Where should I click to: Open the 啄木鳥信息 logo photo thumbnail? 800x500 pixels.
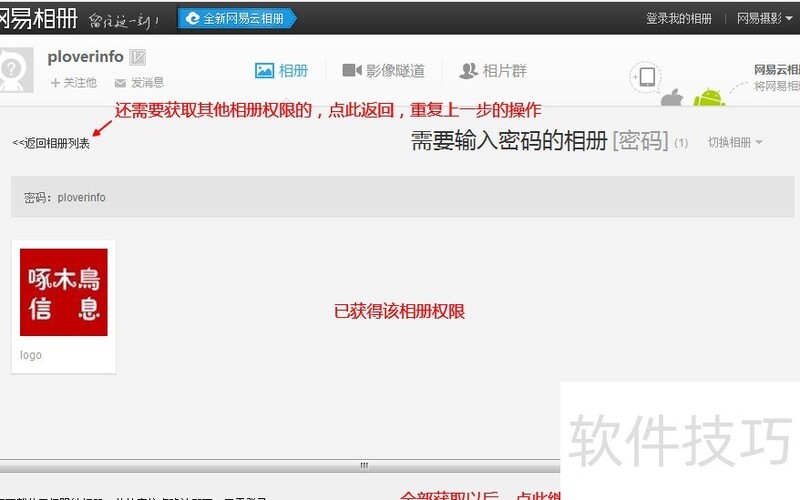pyautogui.click(x=64, y=292)
